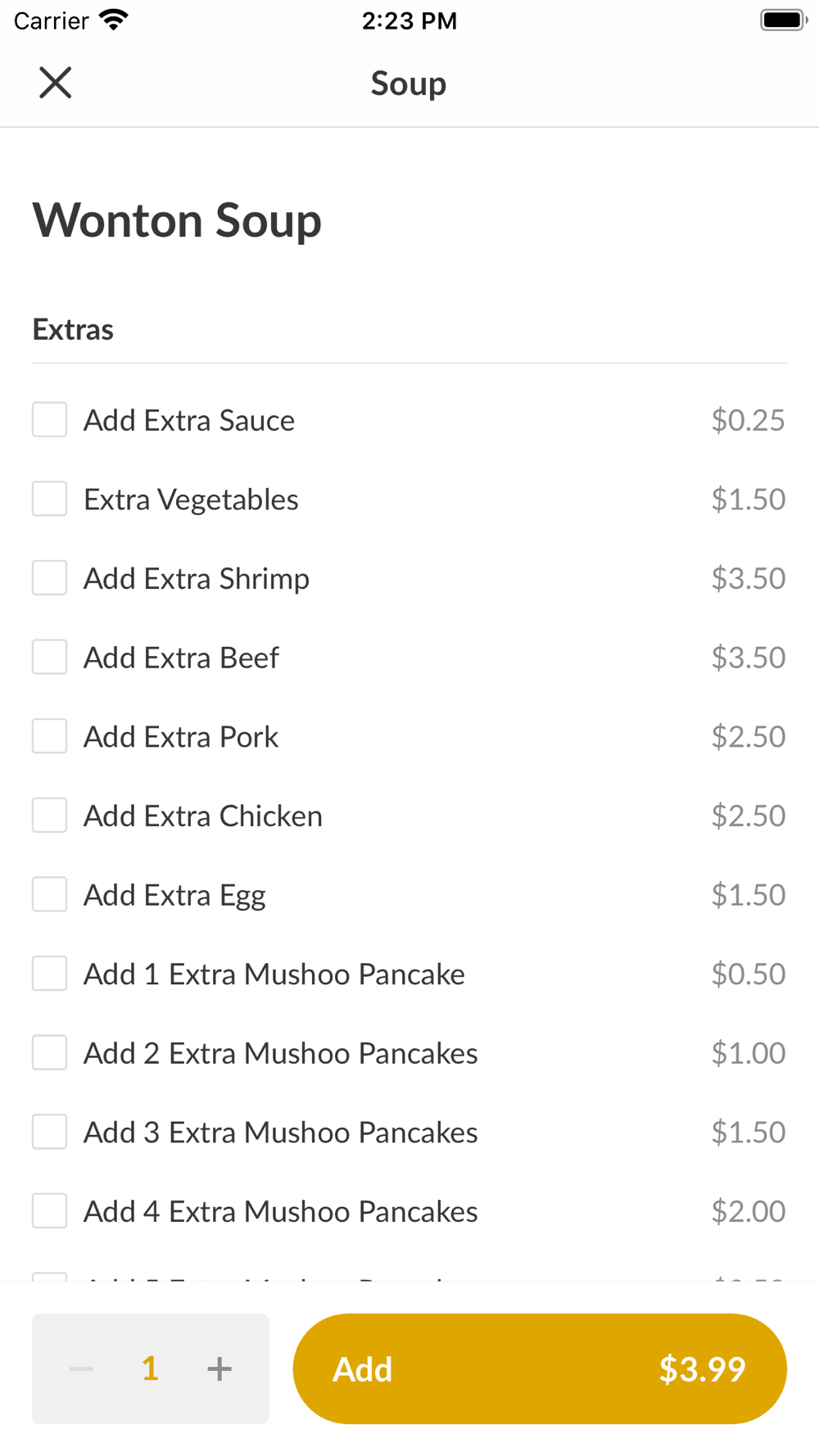The width and height of the screenshot is (819, 1456).
Task: Tick Add 3 Extra Mushoo Pancakes
Action: [50, 1132]
